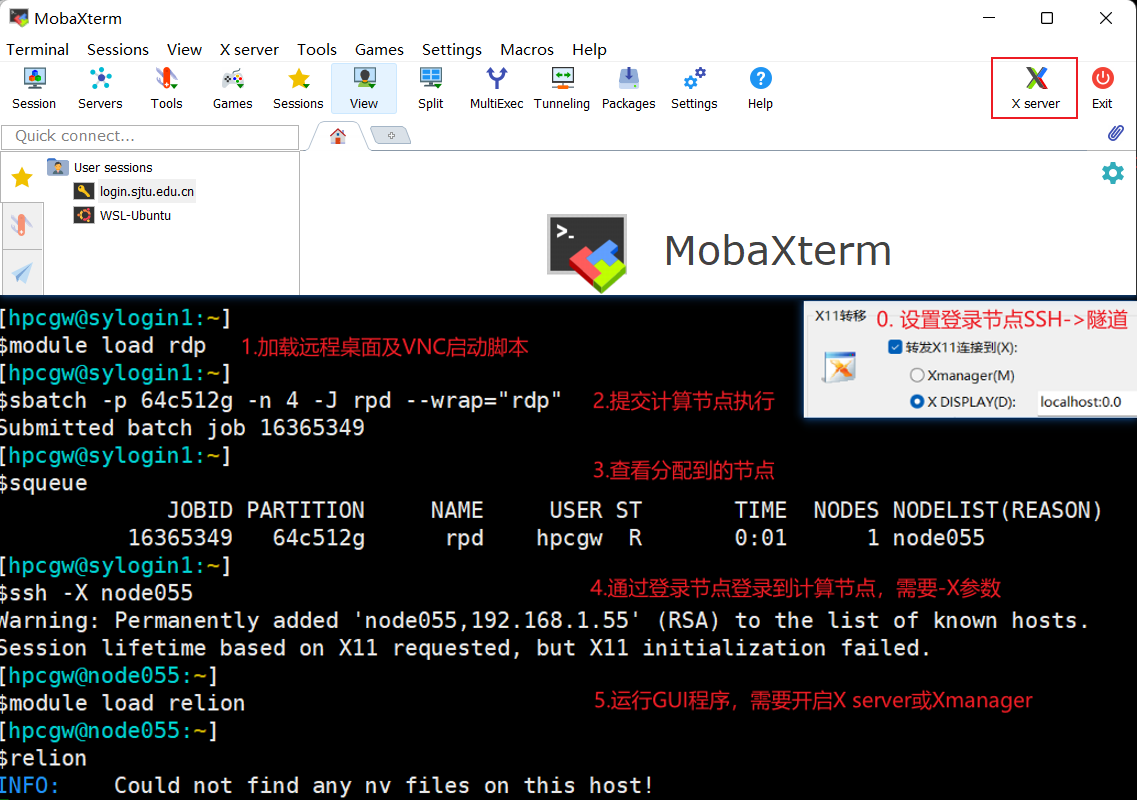Image resolution: width=1137 pixels, height=800 pixels.
Task: Open the Help menu in the menu bar
Action: coord(589,49)
